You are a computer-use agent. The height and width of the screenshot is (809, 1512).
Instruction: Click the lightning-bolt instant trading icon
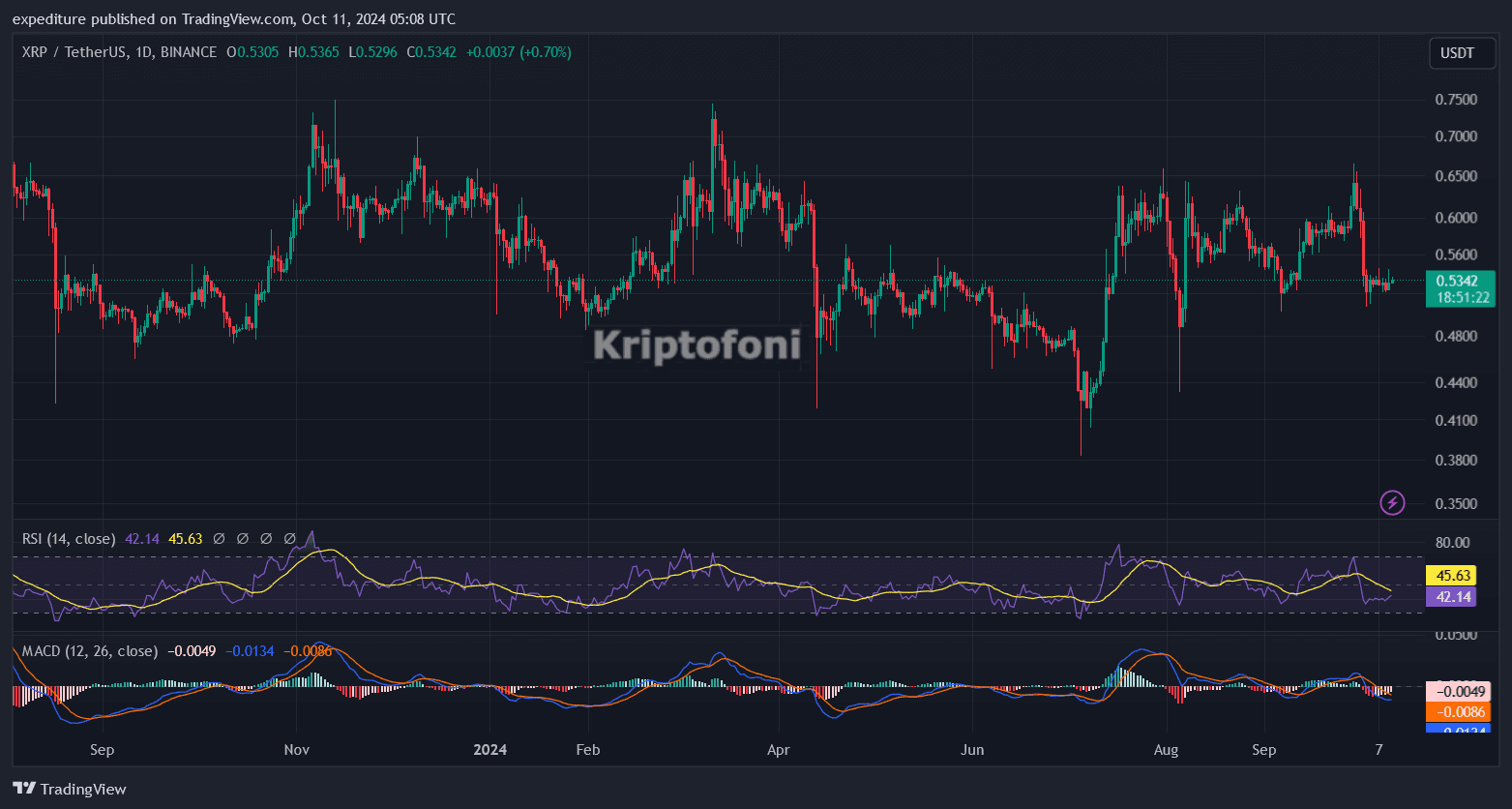coord(1393,502)
